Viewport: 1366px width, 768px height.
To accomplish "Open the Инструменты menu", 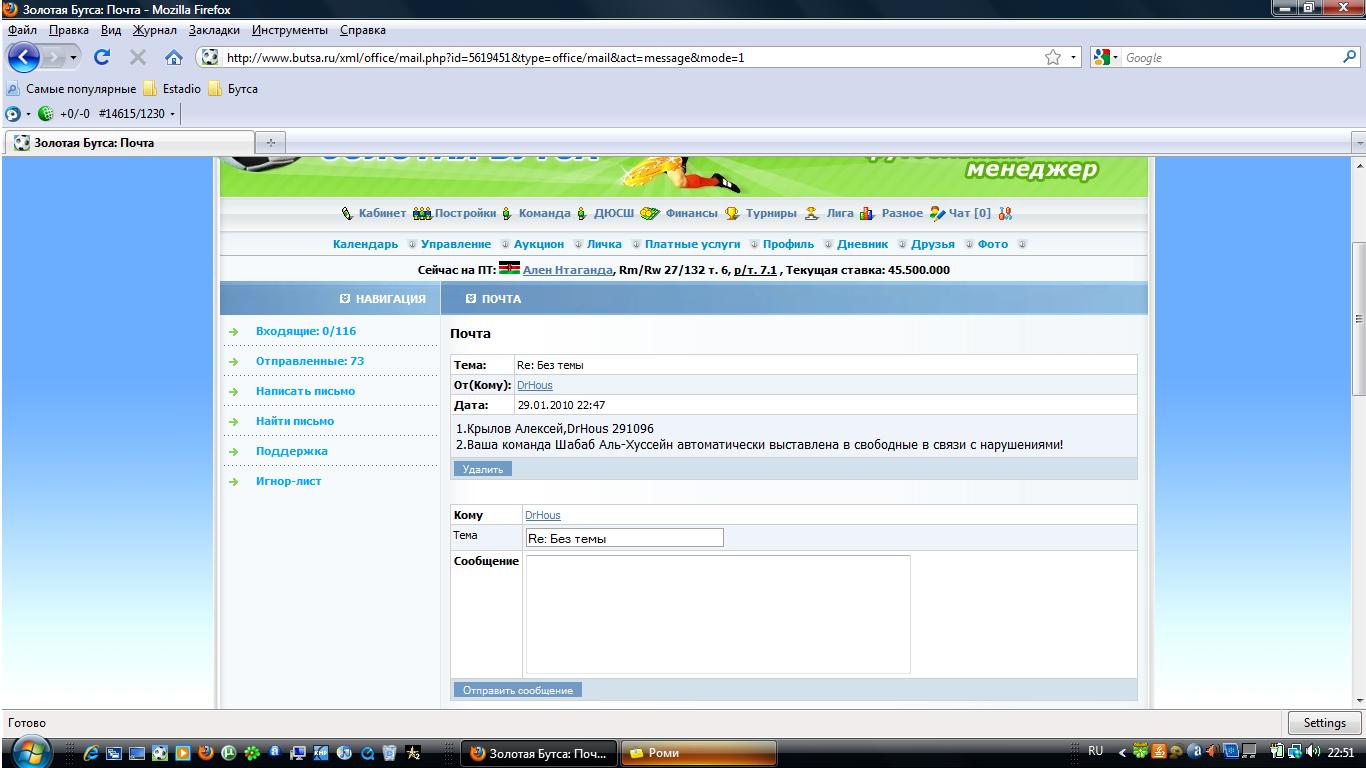I will (289, 30).
